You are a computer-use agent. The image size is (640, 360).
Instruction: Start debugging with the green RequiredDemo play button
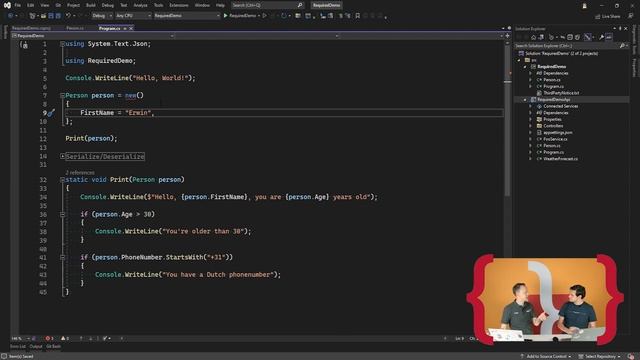(225, 16)
